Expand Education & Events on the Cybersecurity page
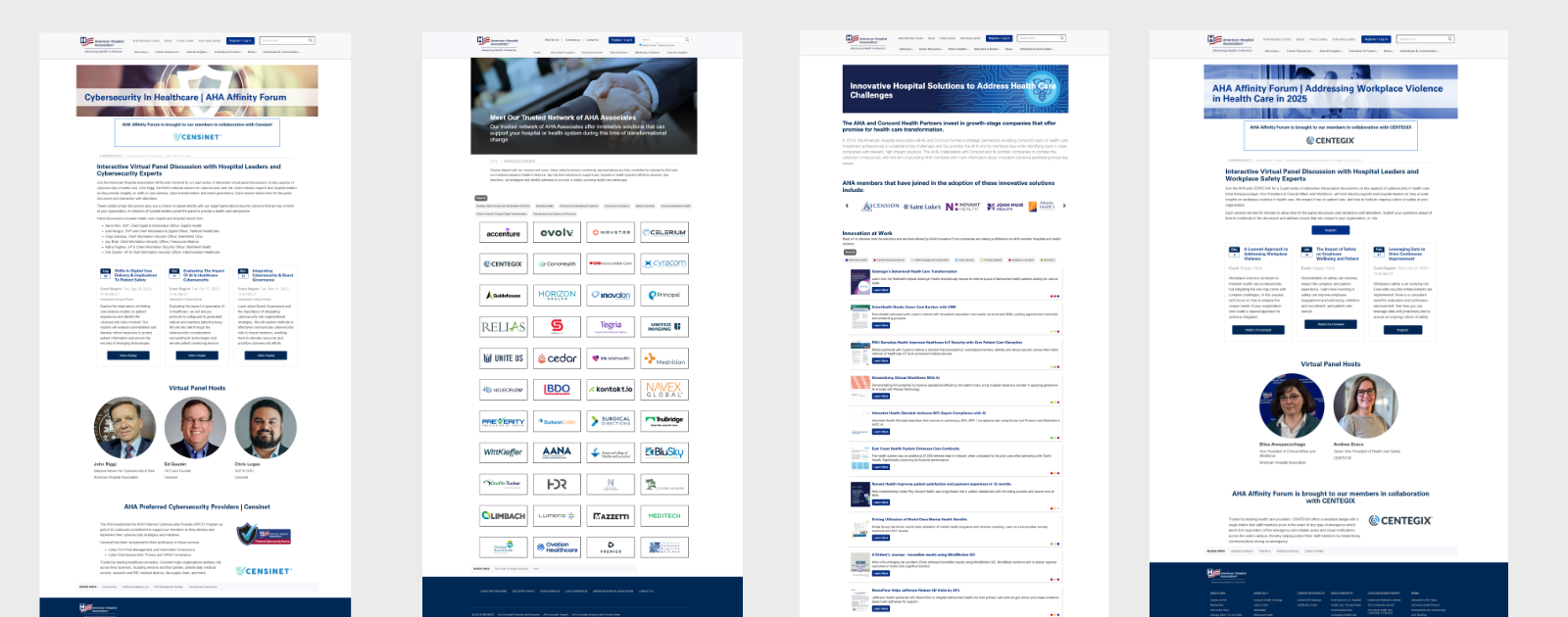1568x617 pixels. (x=228, y=52)
